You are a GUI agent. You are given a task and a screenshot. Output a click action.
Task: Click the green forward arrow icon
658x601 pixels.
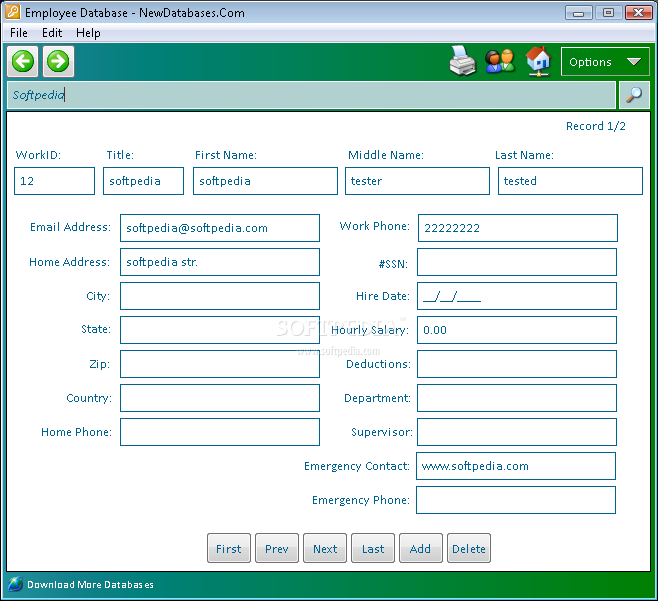(58, 62)
